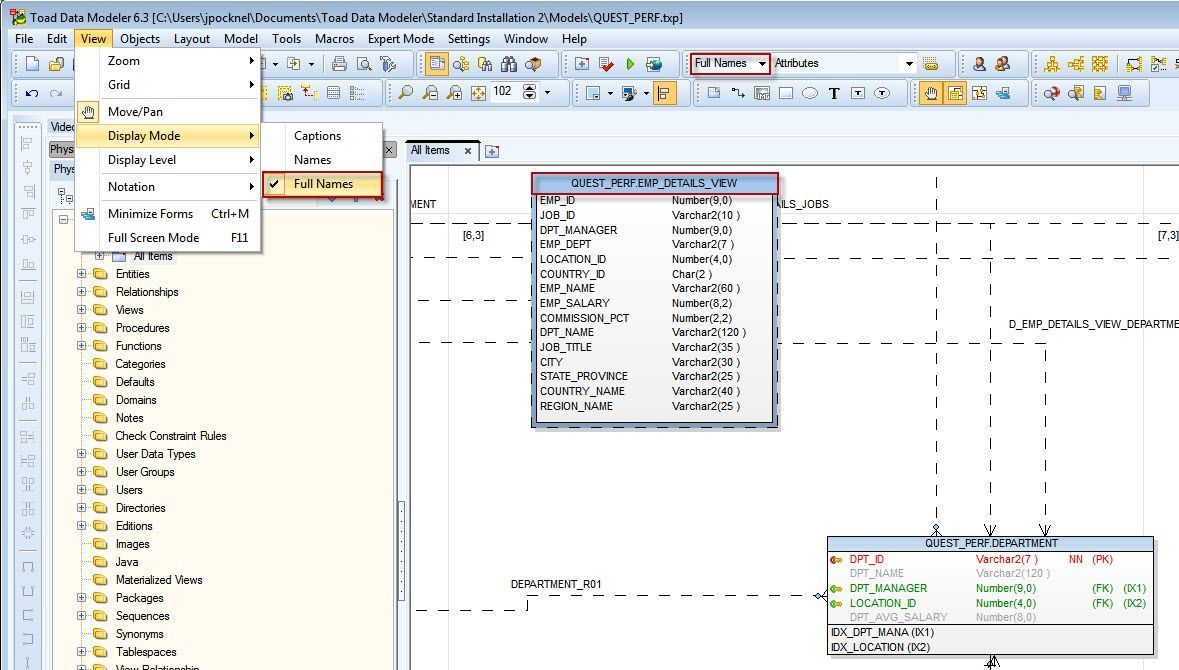Toggle the highlighted button beside the hand tool
This screenshot has height=670, width=1179.
click(955, 93)
